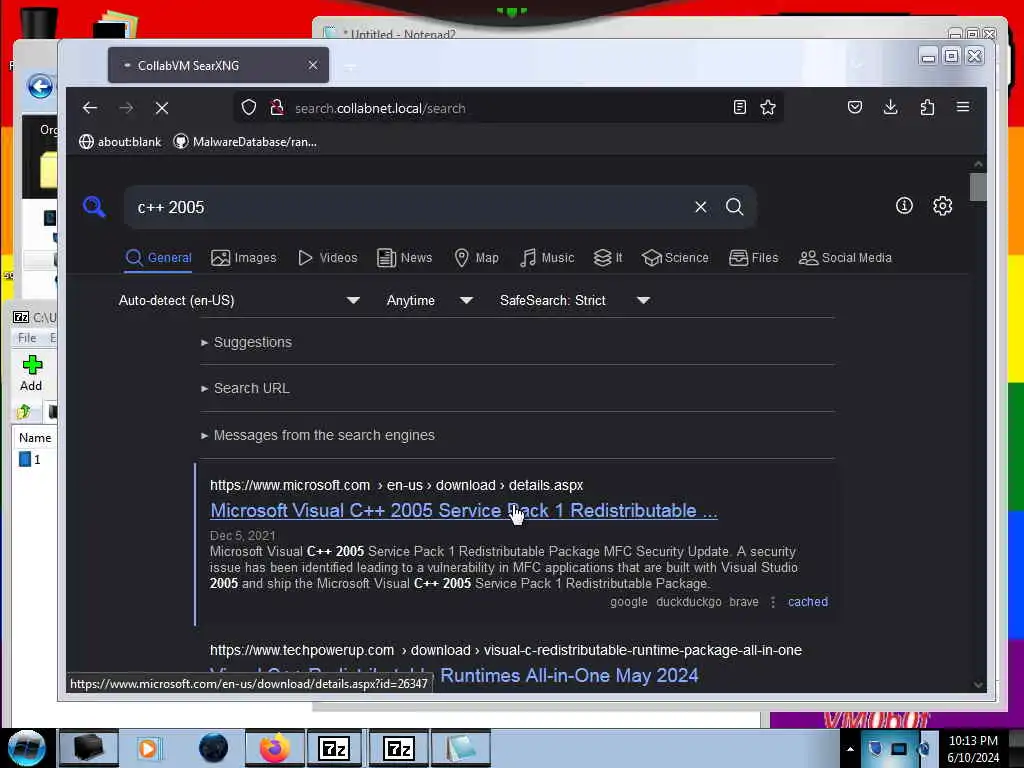This screenshot has width=1024, height=768.
Task: Open the Firefox downloads panel
Action: click(890, 107)
